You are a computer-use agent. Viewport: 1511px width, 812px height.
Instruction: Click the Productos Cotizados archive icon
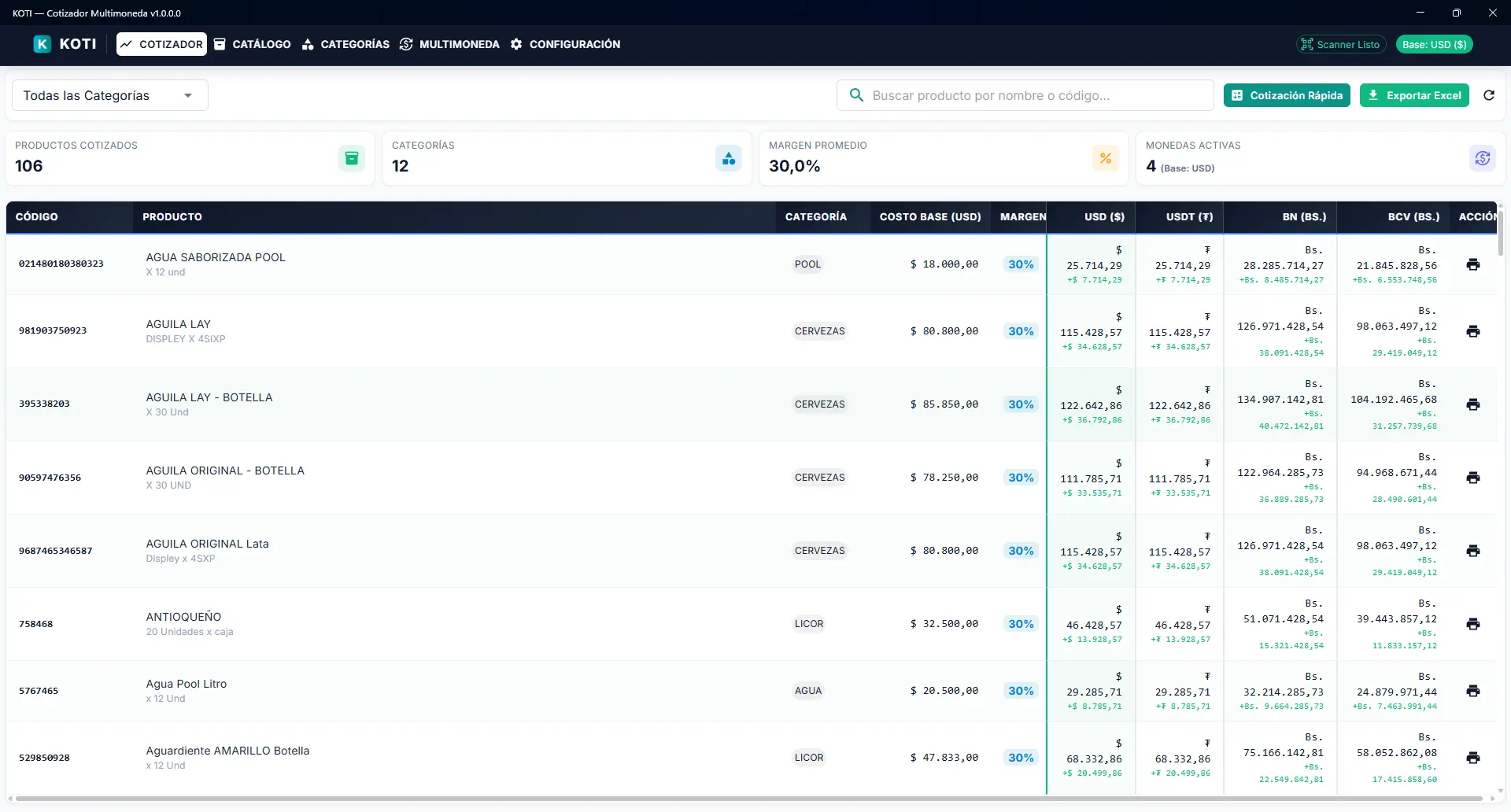tap(352, 158)
